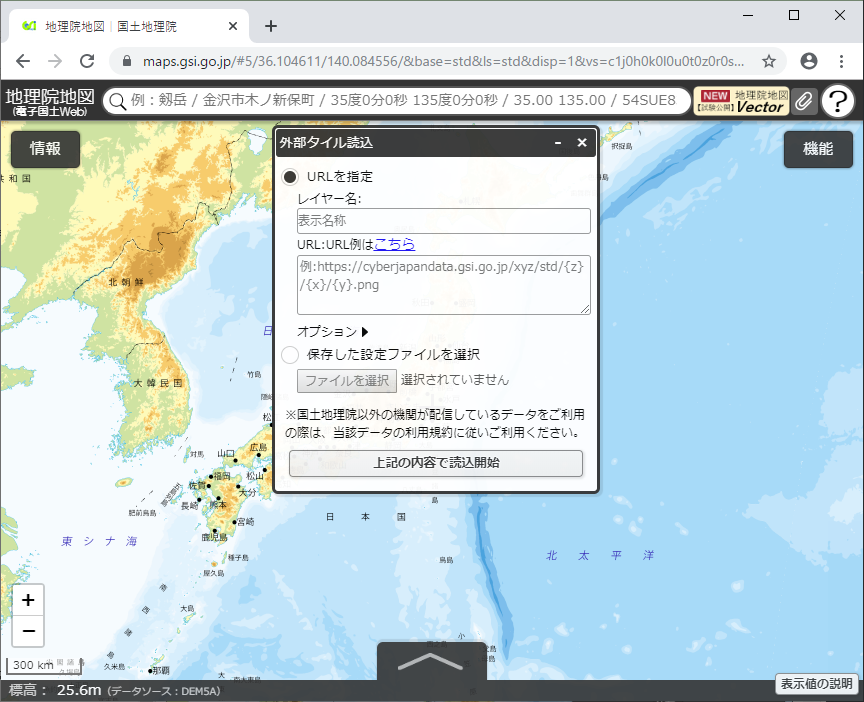The height and width of the screenshot is (702, 864).
Task: Select 保存した設定ファイルを選択 radio button
Action: click(290, 355)
